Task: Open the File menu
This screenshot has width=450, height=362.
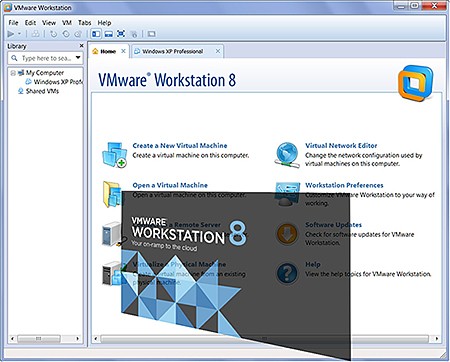Action: click(13, 23)
